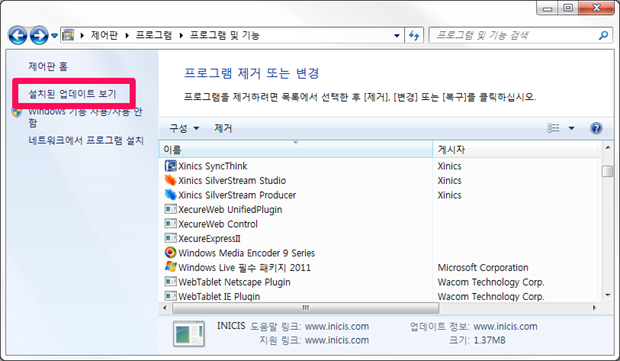Open 지원 링크 www.inicis.com
Viewport: 620px width, 361px height.
[337, 340]
